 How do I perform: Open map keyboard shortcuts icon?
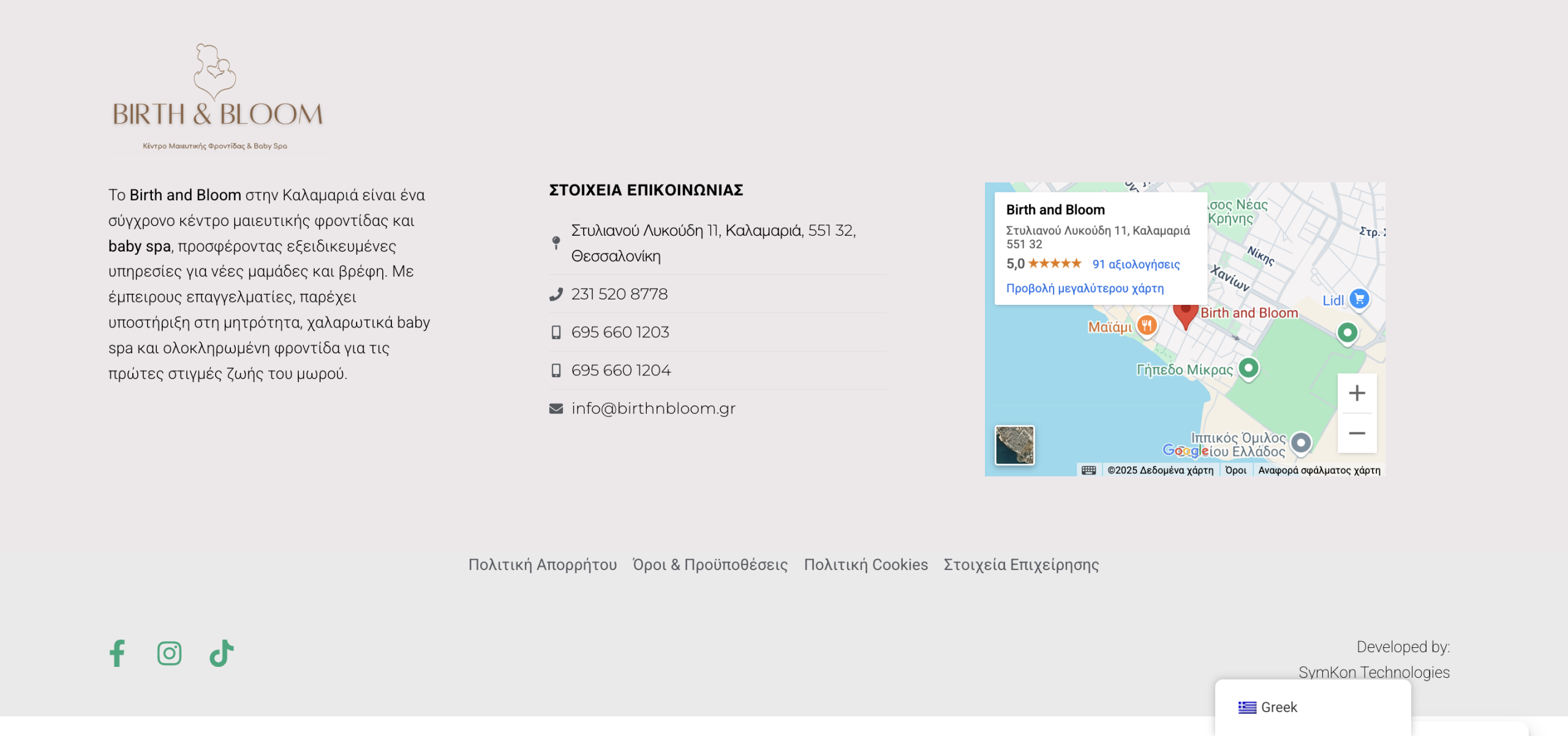coord(1088,470)
